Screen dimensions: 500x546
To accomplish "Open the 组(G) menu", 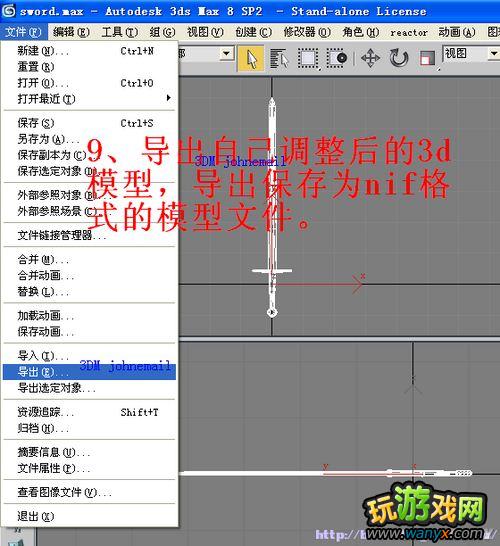I will coord(162,32).
